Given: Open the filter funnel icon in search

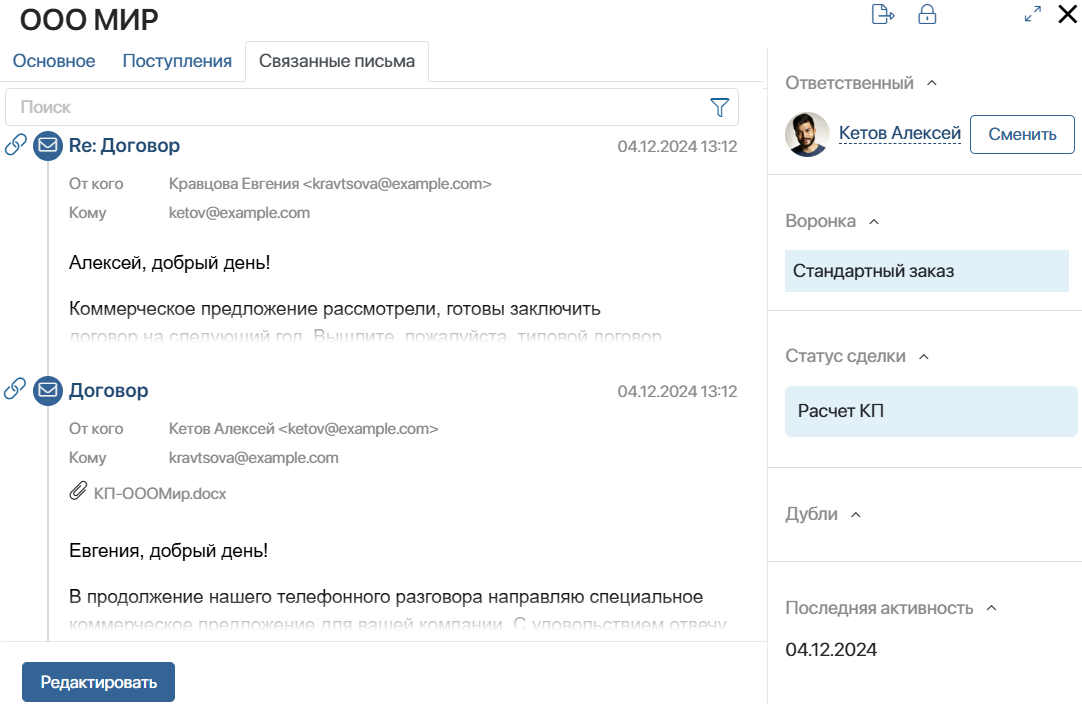Looking at the screenshot, I should (720, 107).
